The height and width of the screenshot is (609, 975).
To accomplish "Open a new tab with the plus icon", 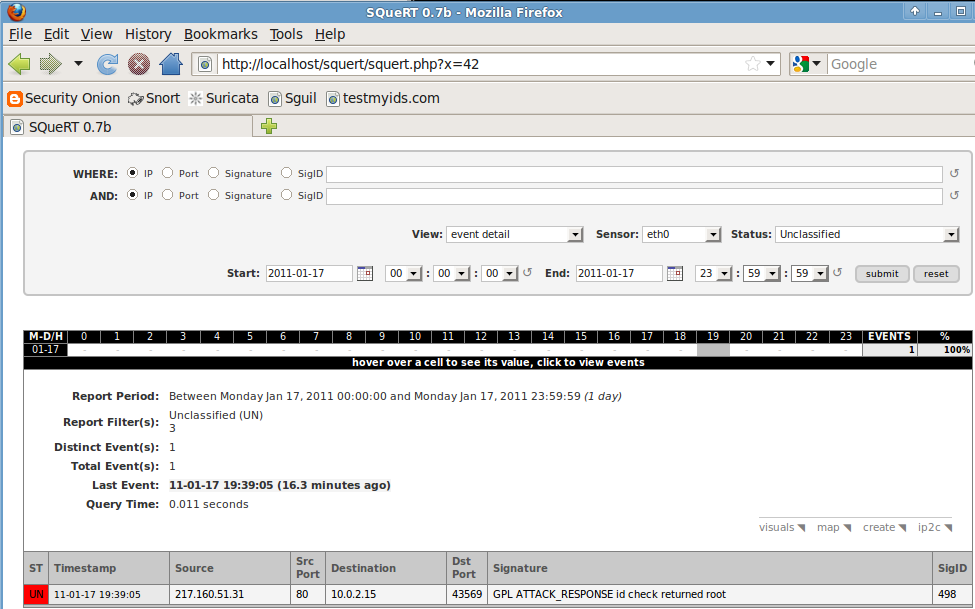I will tap(267, 127).
